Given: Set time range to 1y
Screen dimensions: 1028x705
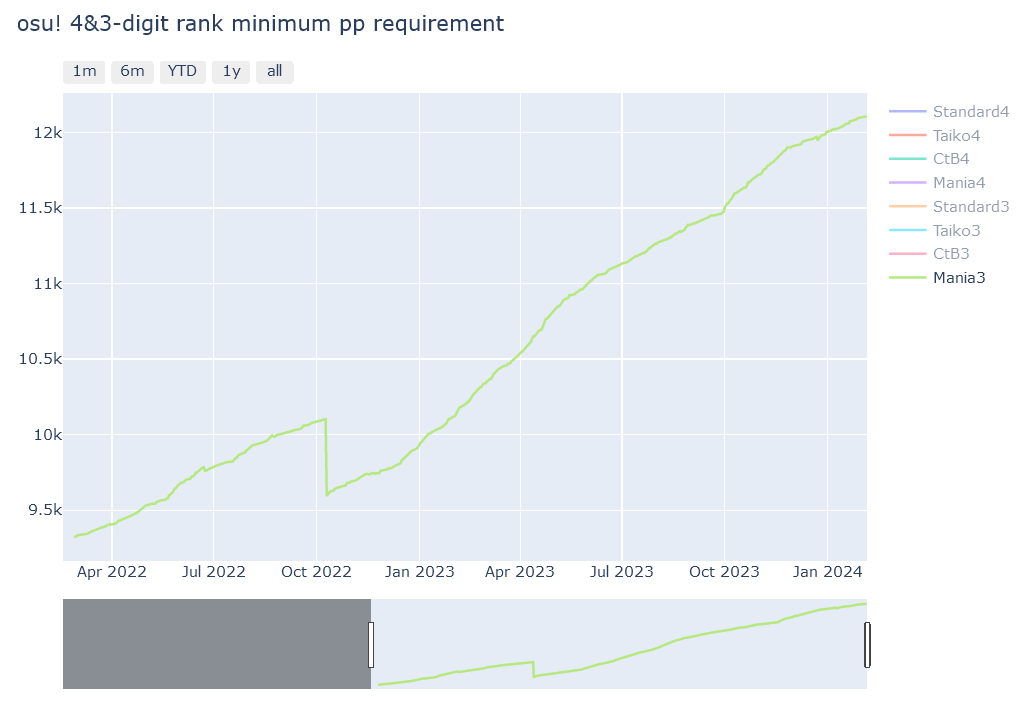Looking at the screenshot, I should [x=231, y=72].
